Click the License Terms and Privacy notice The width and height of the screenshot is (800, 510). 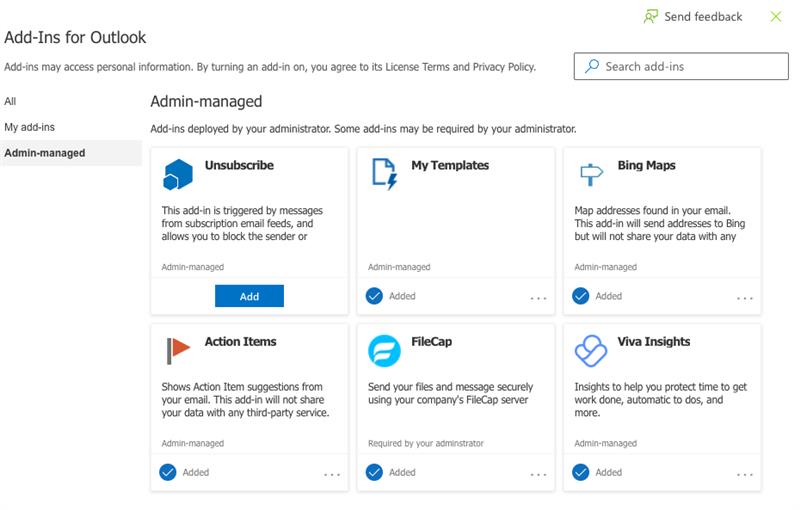click(270, 67)
